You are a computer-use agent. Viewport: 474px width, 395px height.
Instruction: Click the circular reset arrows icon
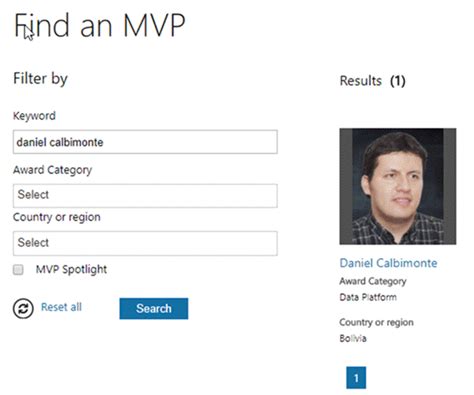pos(23,308)
